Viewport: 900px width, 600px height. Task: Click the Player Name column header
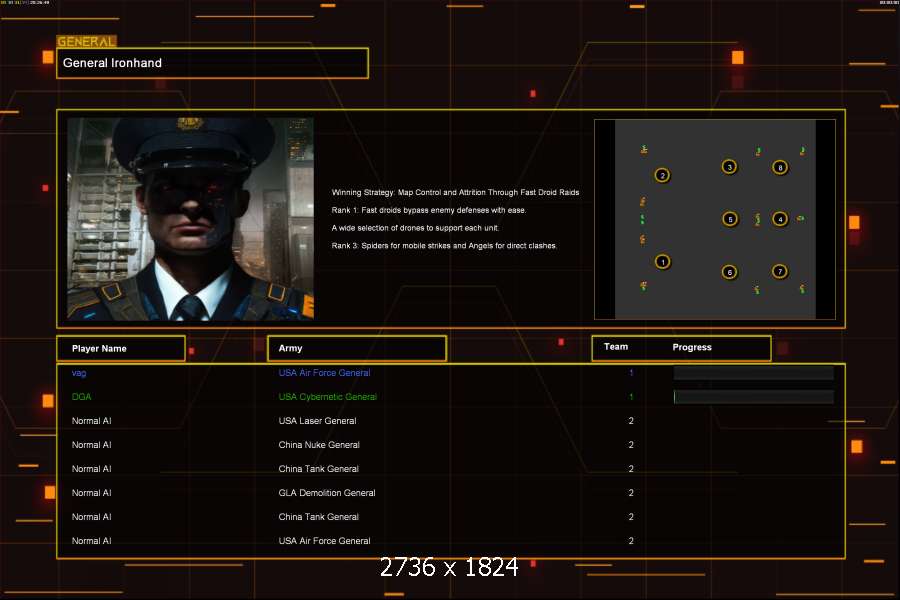click(121, 349)
